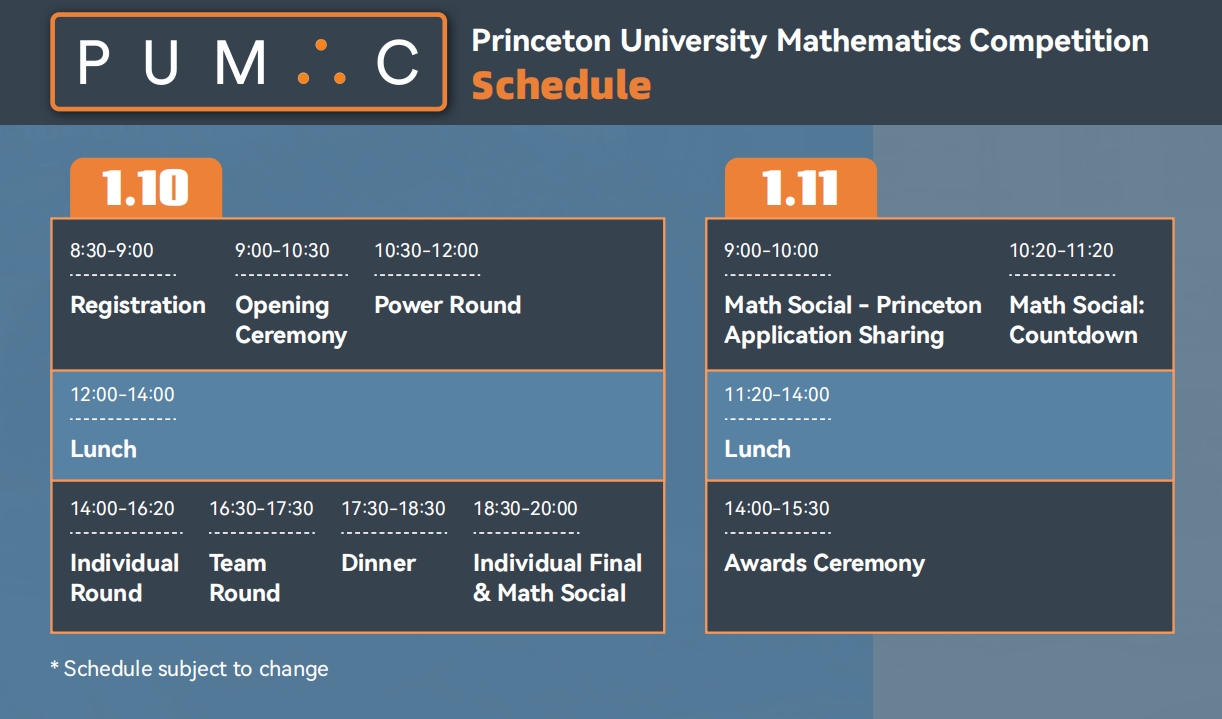
Task: Click the Dinner entry
Action: (378, 563)
